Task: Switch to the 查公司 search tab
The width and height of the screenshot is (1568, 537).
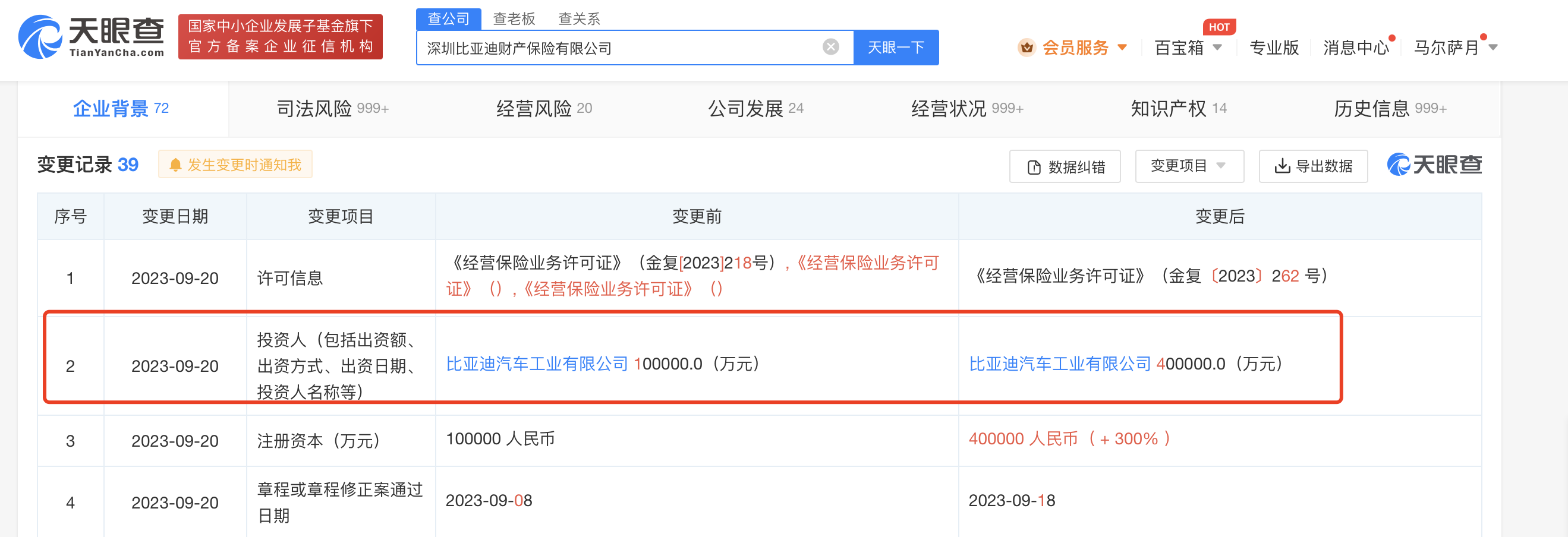Action: (x=449, y=19)
